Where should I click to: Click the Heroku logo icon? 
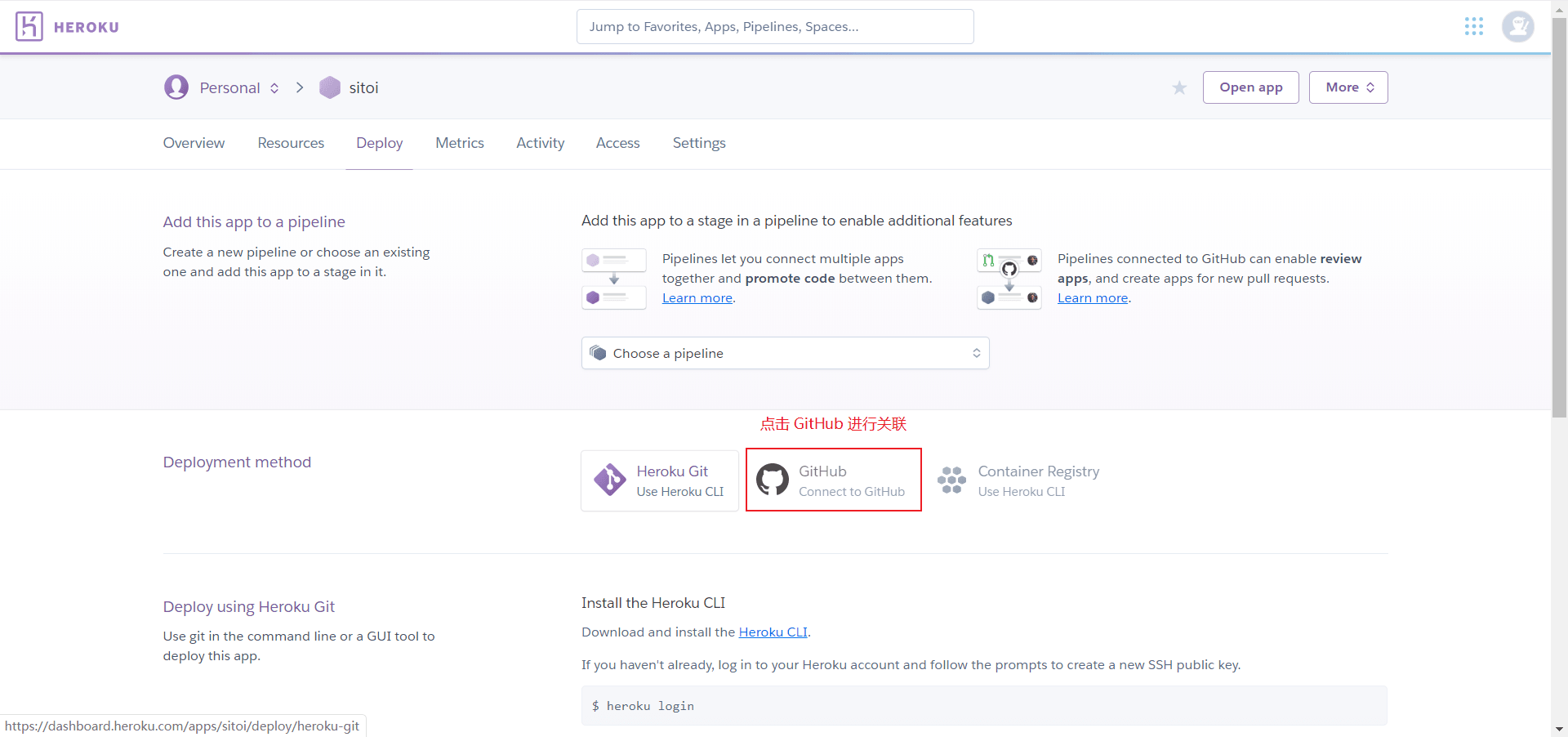pyautogui.click(x=29, y=27)
